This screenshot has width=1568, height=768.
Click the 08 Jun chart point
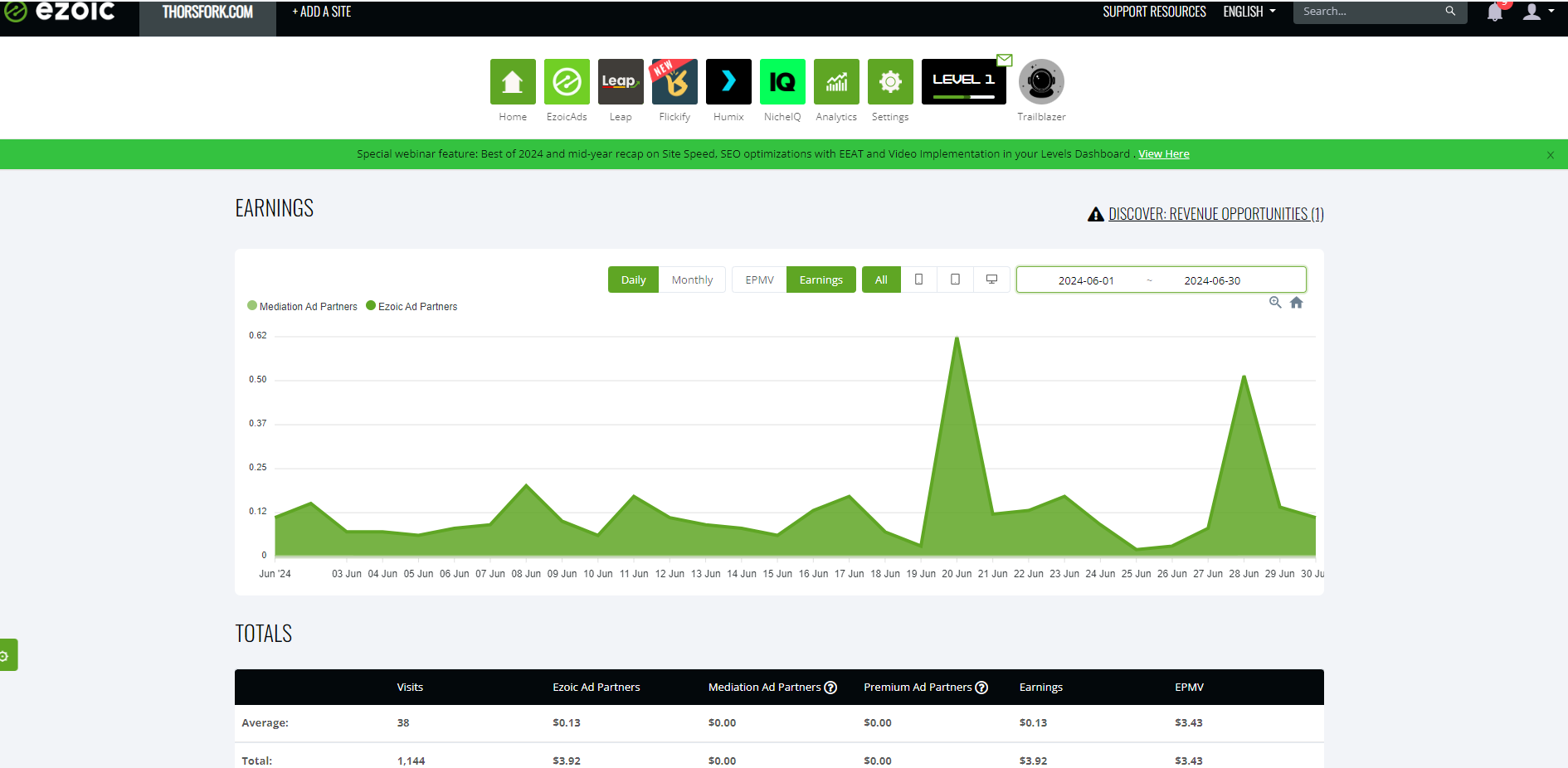click(526, 485)
